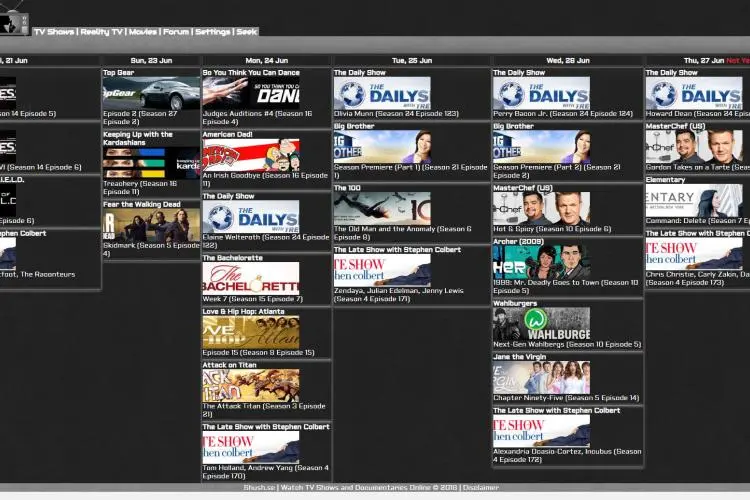750x500 pixels.
Task: Open Tuesday's Big Brother banner
Action: (382, 147)
